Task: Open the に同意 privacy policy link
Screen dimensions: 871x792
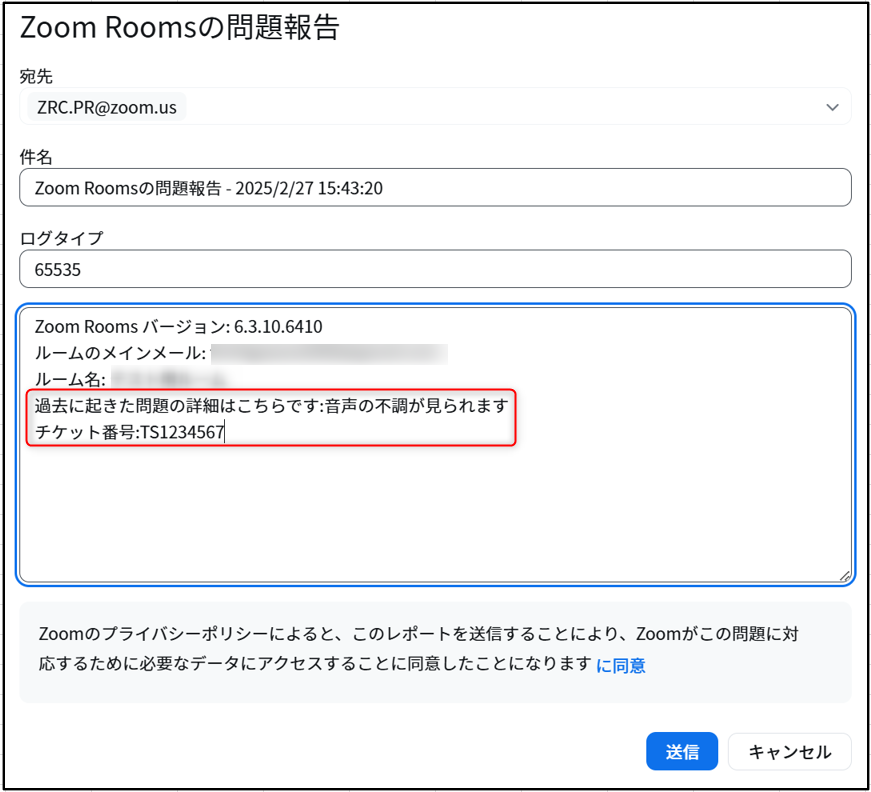Action: 620,665
